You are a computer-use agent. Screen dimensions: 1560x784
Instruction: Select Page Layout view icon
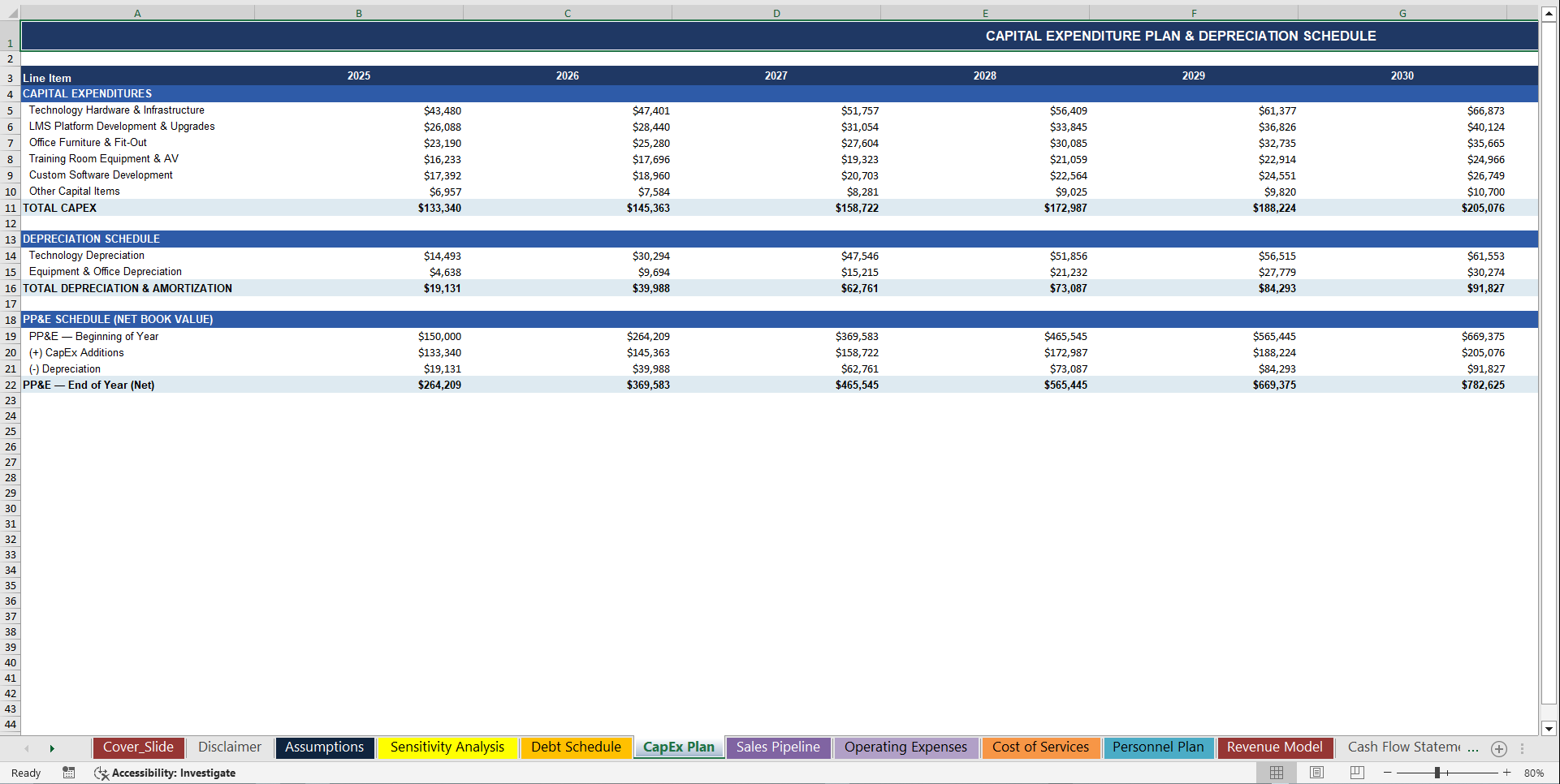click(1316, 772)
